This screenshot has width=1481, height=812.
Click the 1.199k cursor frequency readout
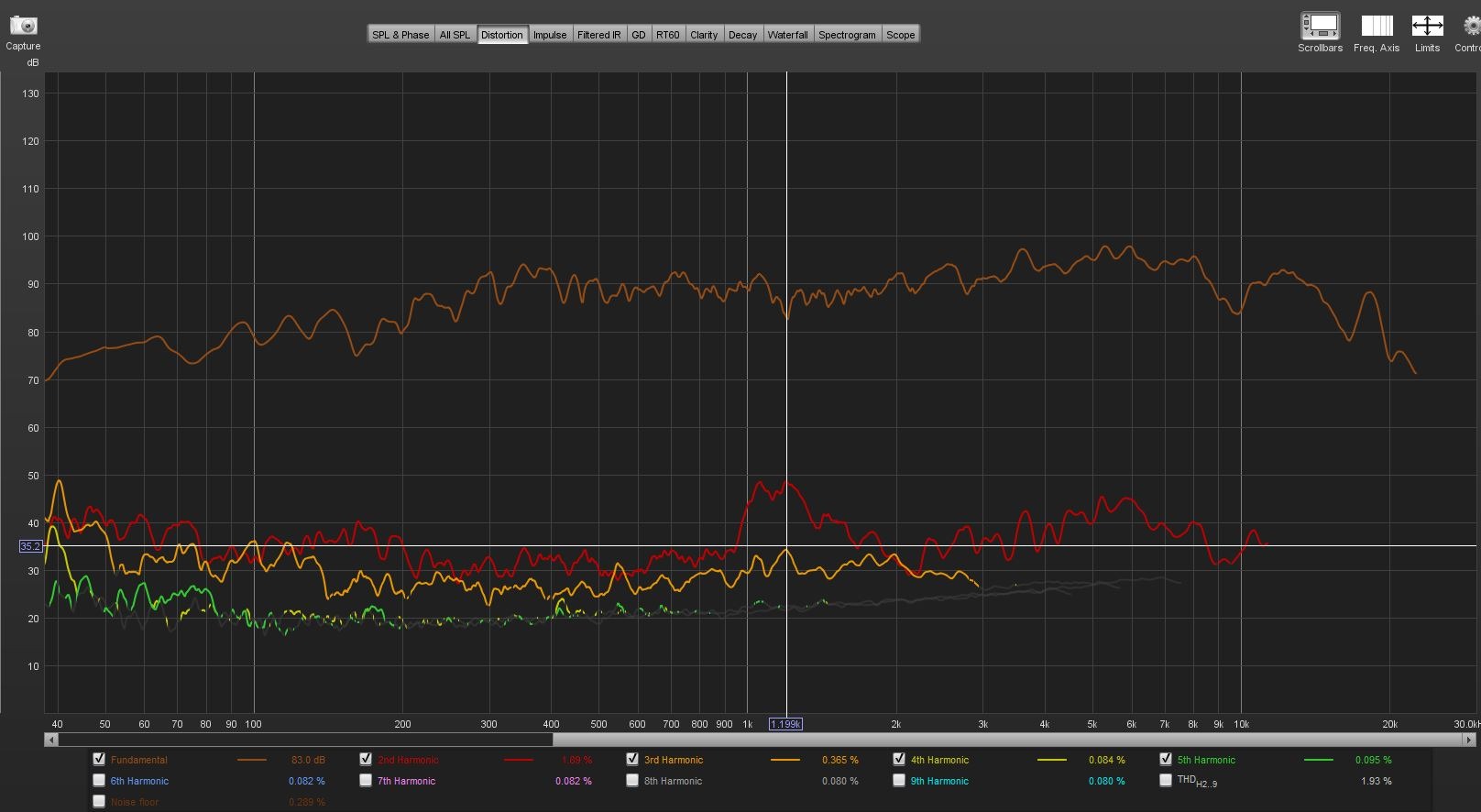pyautogui.click(x=785, y=724)
